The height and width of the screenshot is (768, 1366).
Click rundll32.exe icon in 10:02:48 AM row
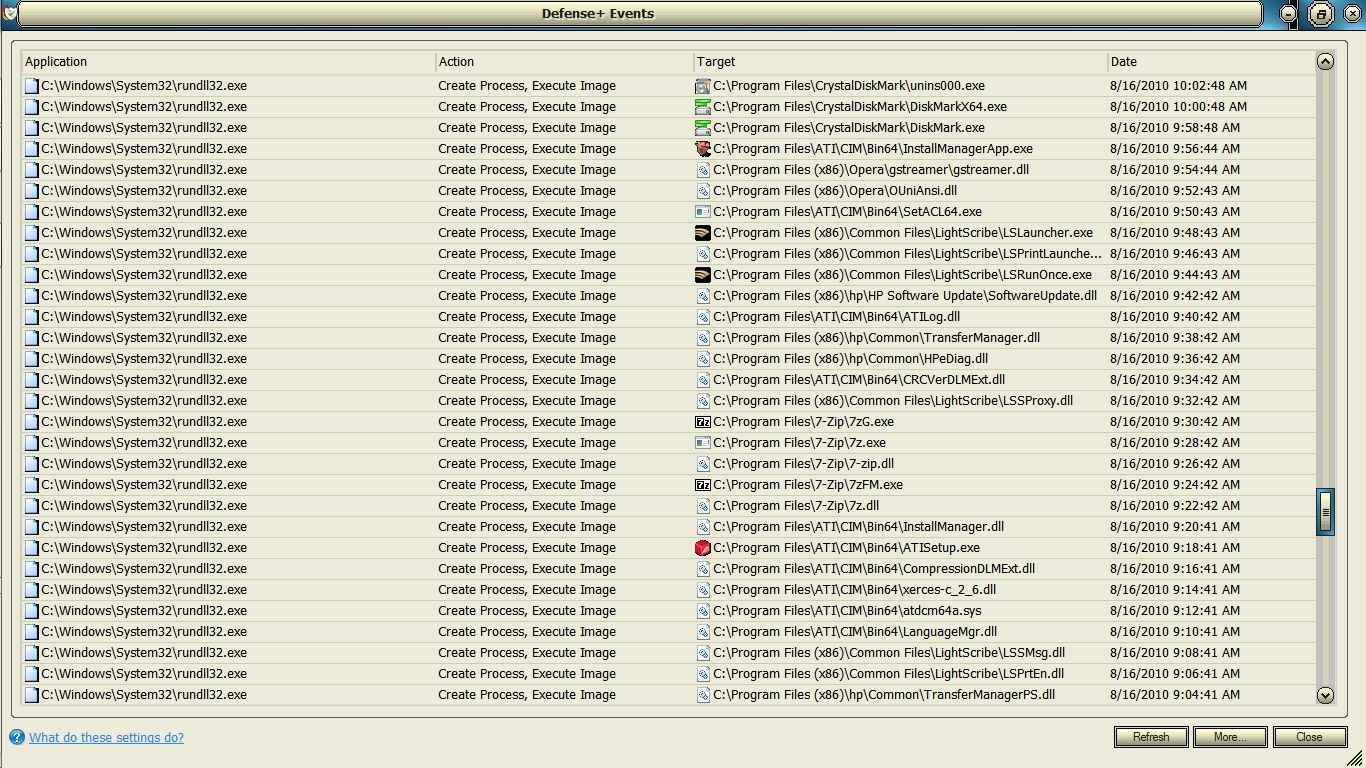pos(32,86)
